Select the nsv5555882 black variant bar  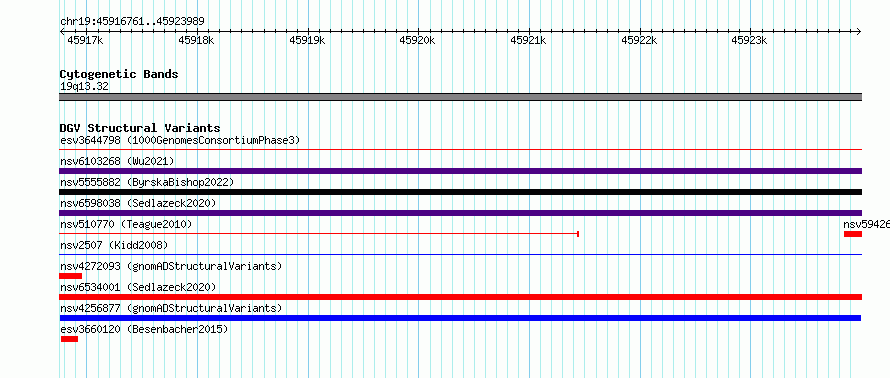point(460,192)
